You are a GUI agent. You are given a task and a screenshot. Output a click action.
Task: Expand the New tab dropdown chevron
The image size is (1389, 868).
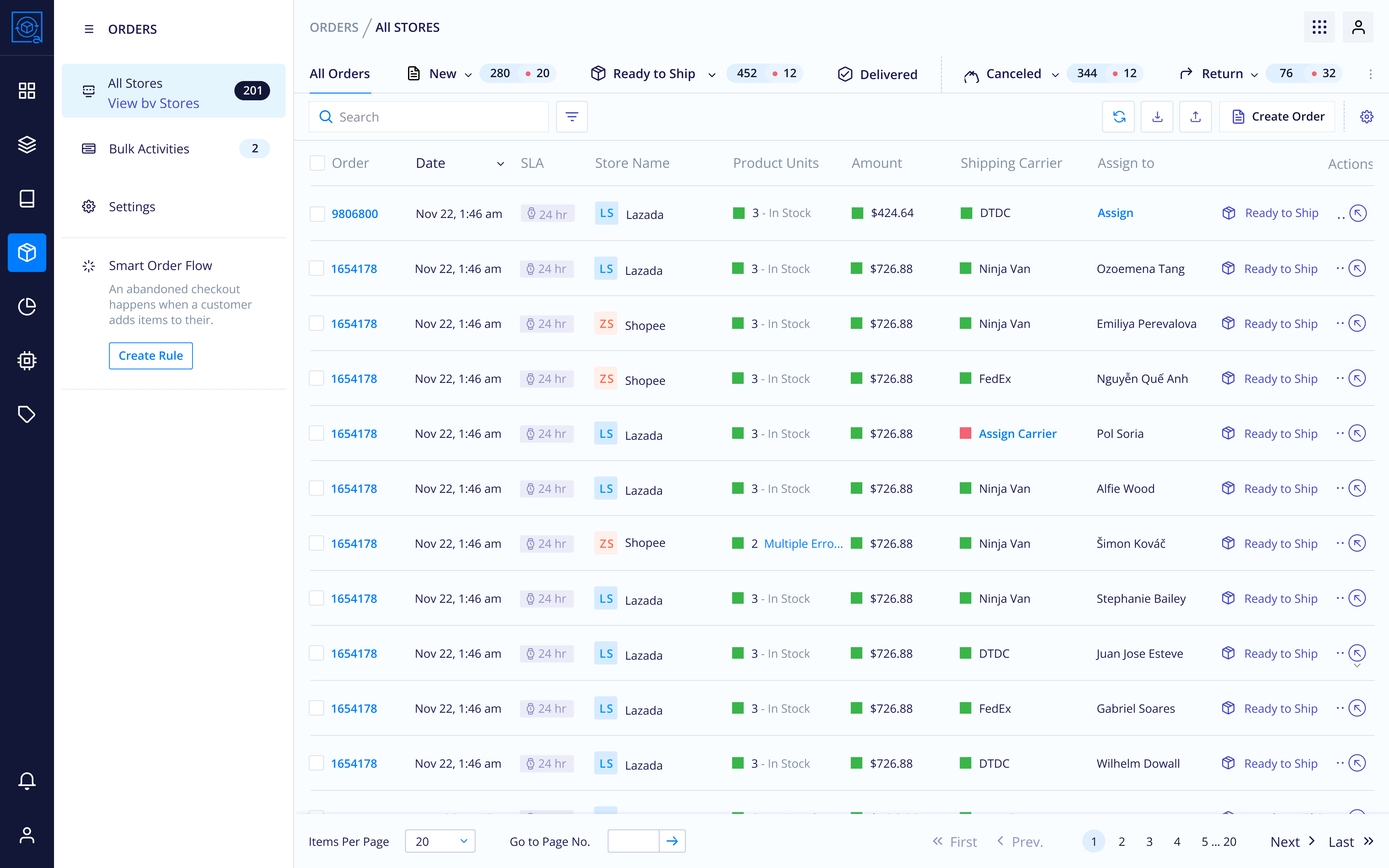tap(468, 75)
